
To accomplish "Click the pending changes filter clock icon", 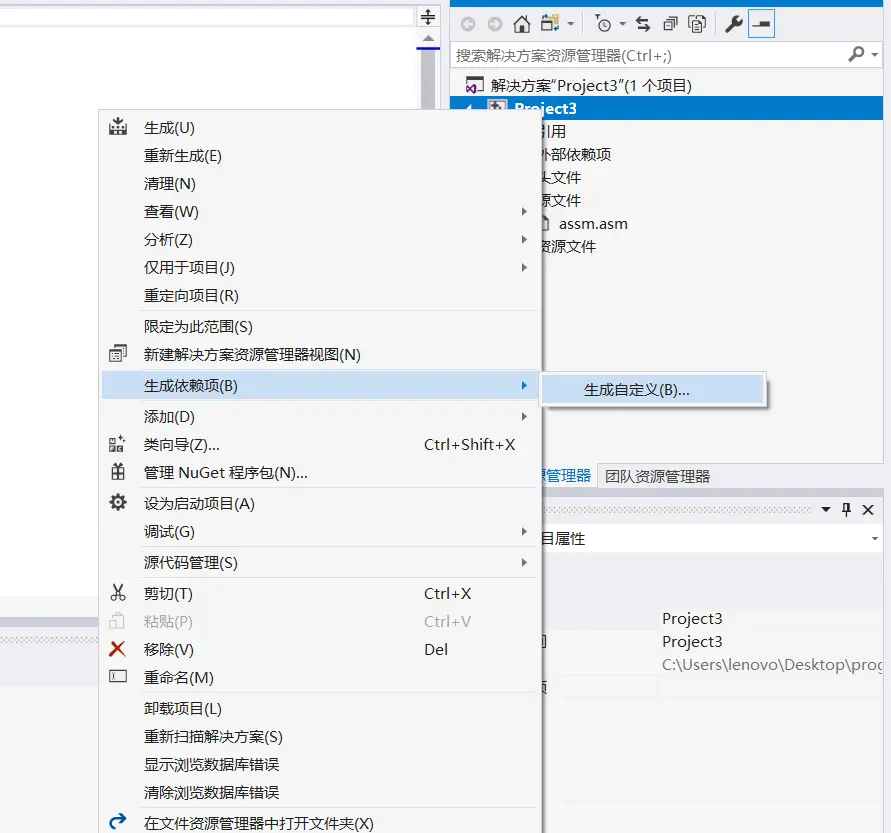I will (x=603, y=24).
